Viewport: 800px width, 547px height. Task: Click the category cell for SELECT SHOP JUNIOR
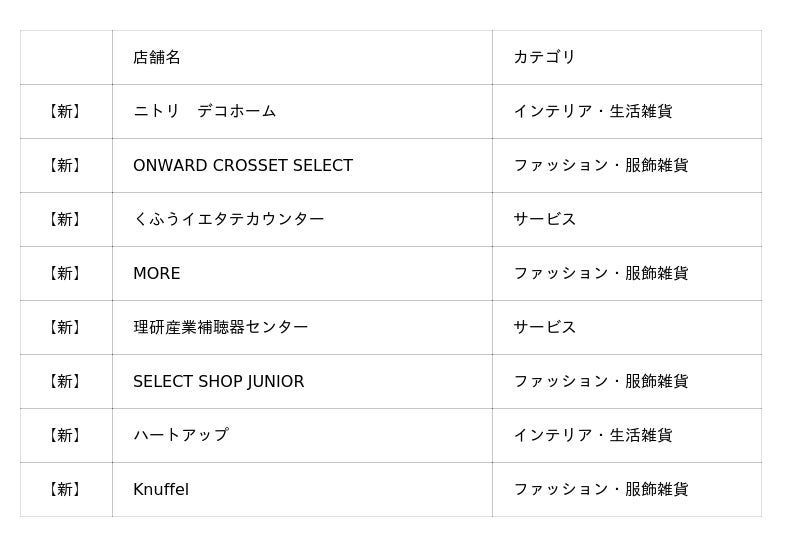(600, 381)
